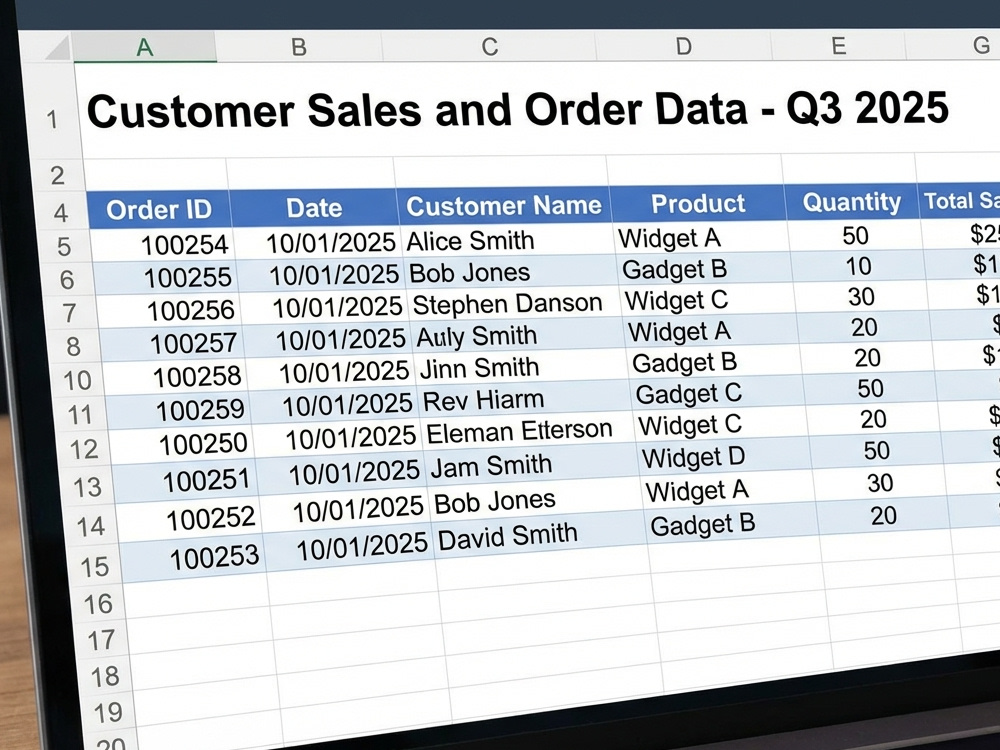Click the 'Alice Smith' customer cell
Image resolution: width=1000 pixels, height=750 pixels.
[x=508, y=240]
